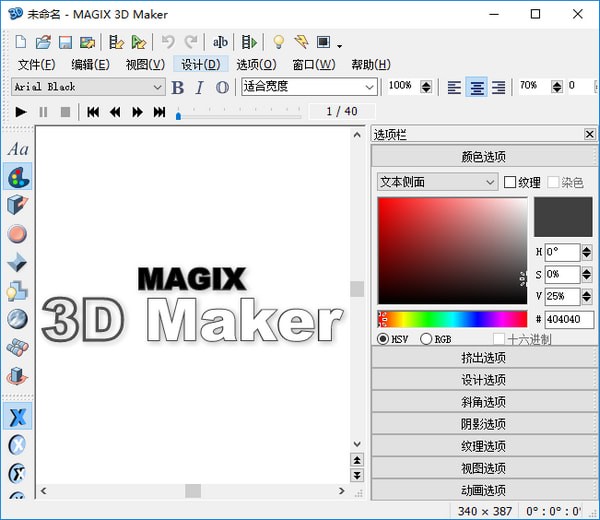Screen dimensions: 600x520
Task: Click the filmstrip export animation icon
Action: click(x=249, y=42)
